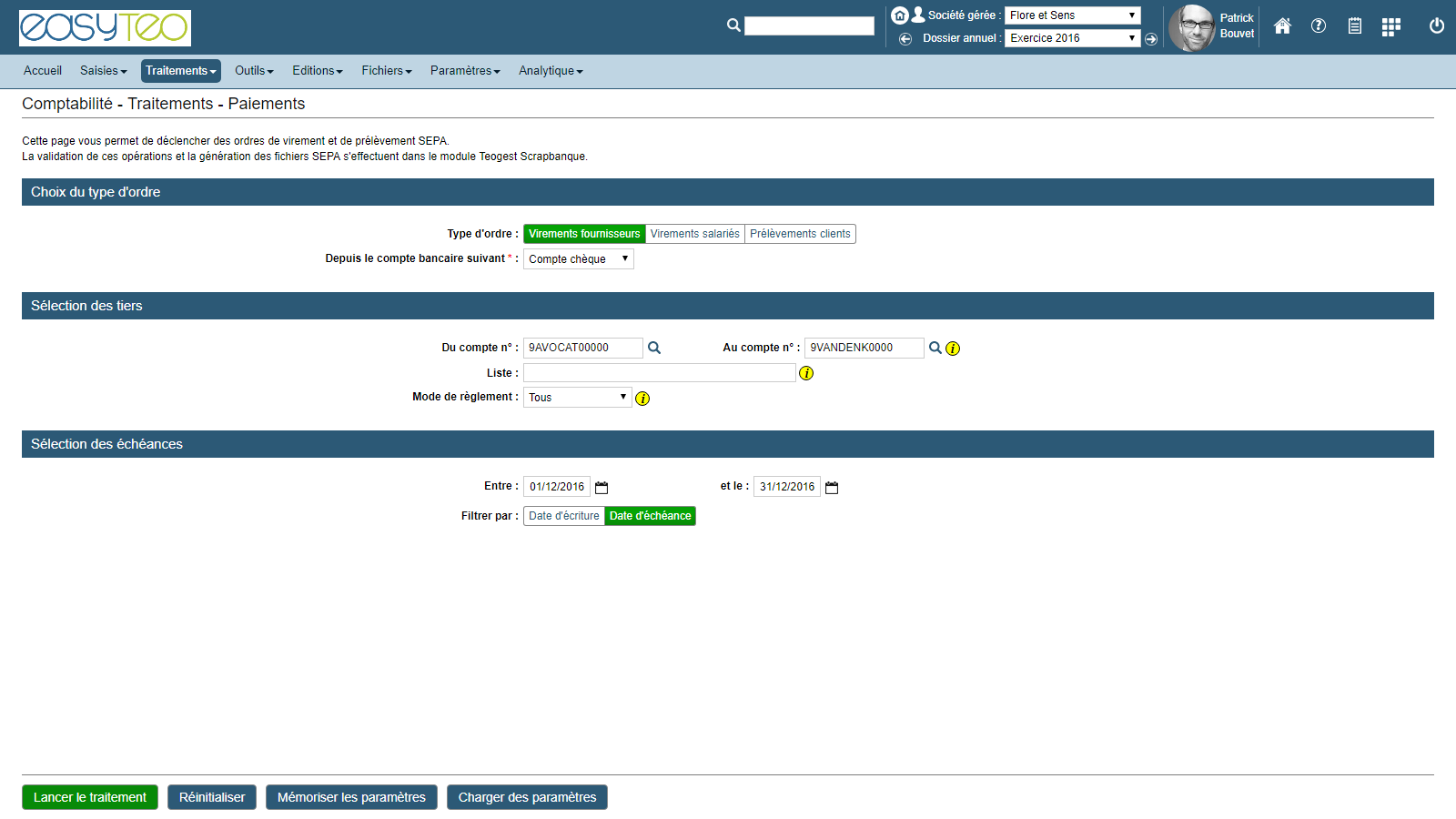
Task: Click Lancer le traitement button
Action: coord(90,797)
